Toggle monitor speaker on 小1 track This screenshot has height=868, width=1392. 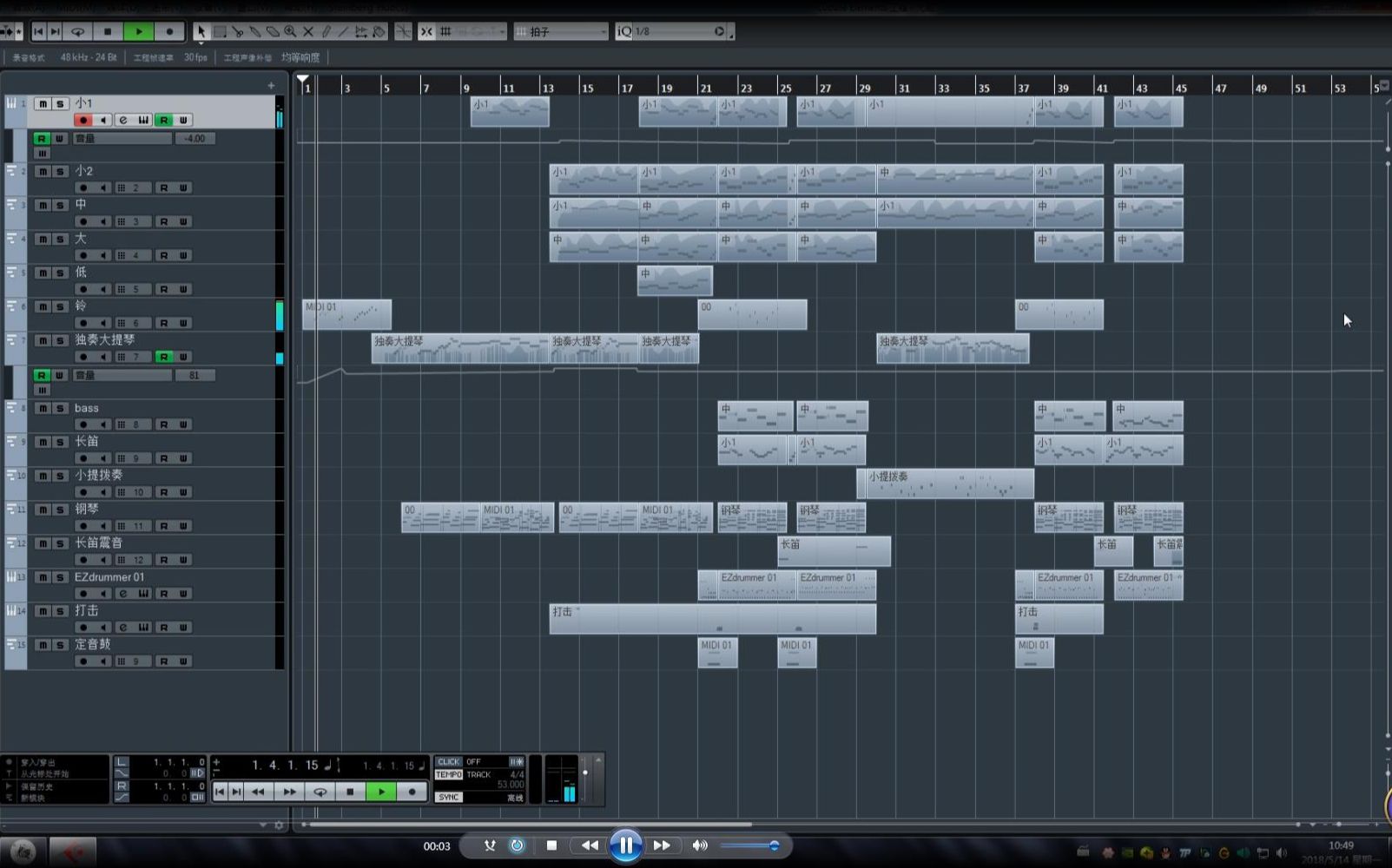103,120
